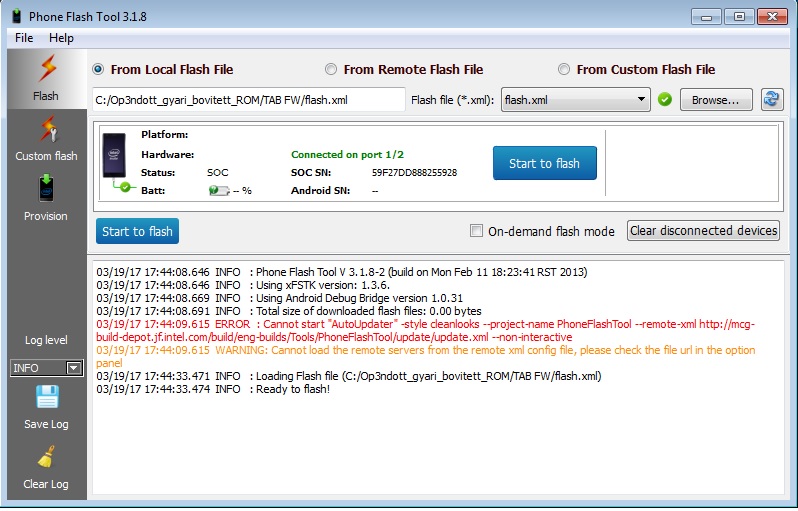
Task: Maximize the Phone Flash Tool window
Action: [739, 17]
